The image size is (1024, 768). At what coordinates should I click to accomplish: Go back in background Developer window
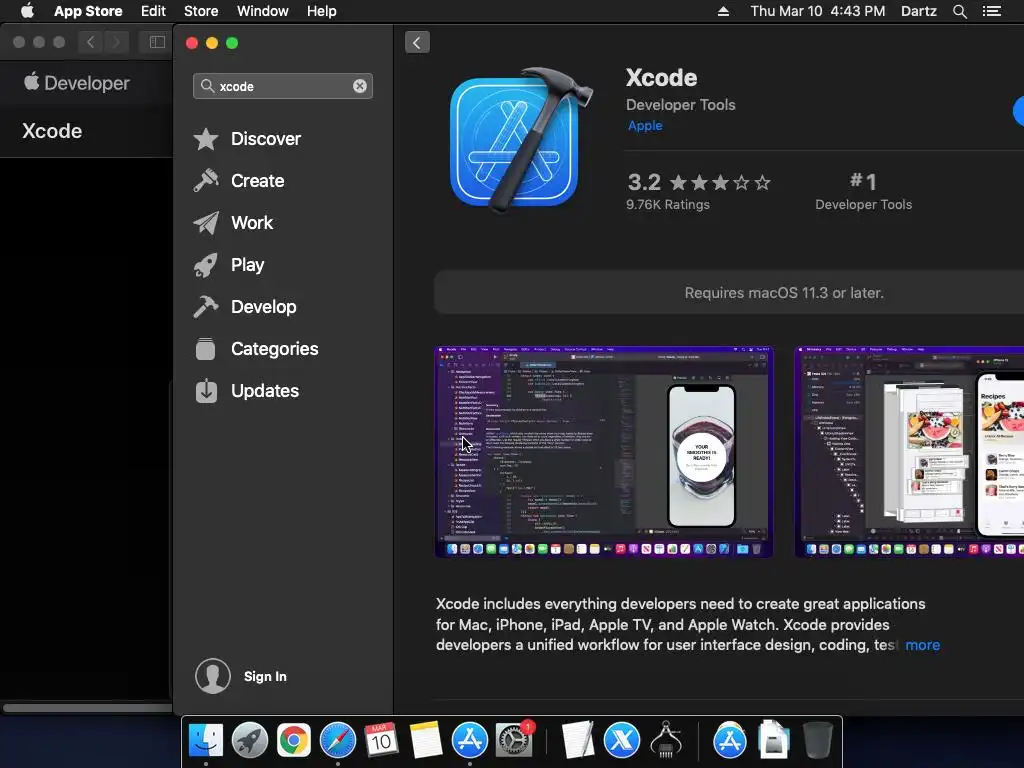coord(91,42)
